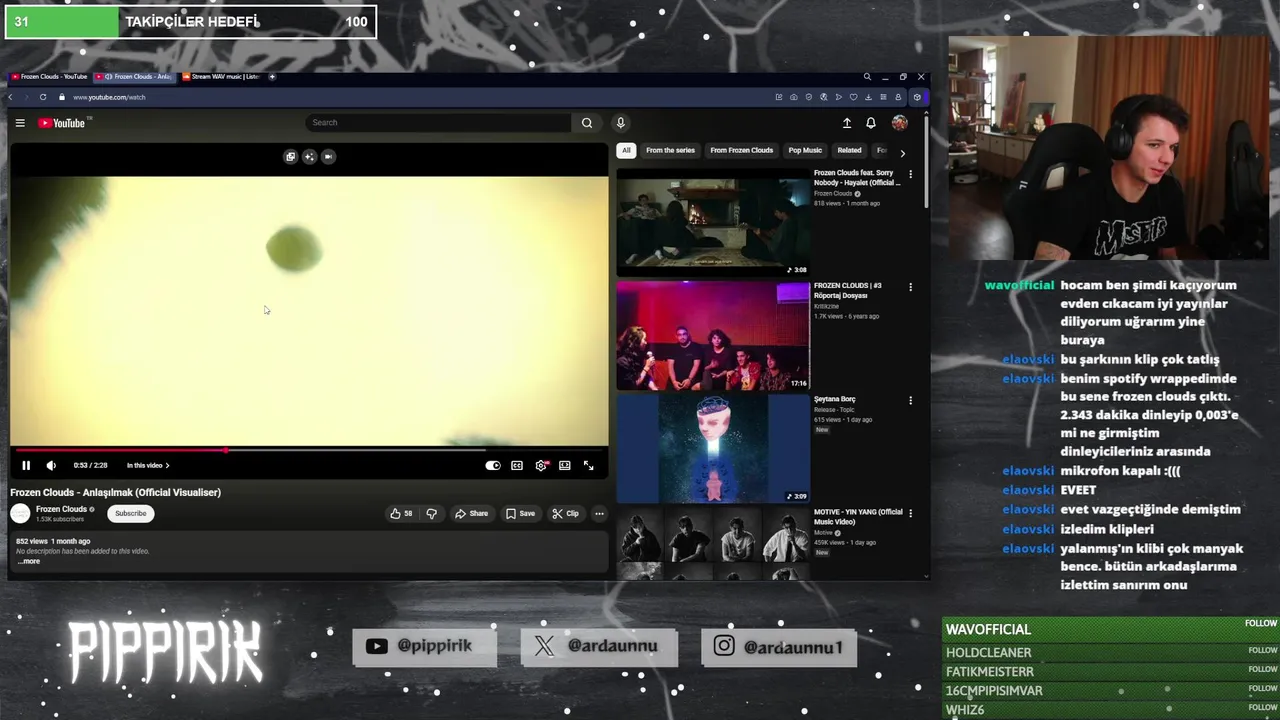The image size is (1280, 720).
Task: Open the Hayalet video thumbnail (3:08)
Action: coord(713,223)
